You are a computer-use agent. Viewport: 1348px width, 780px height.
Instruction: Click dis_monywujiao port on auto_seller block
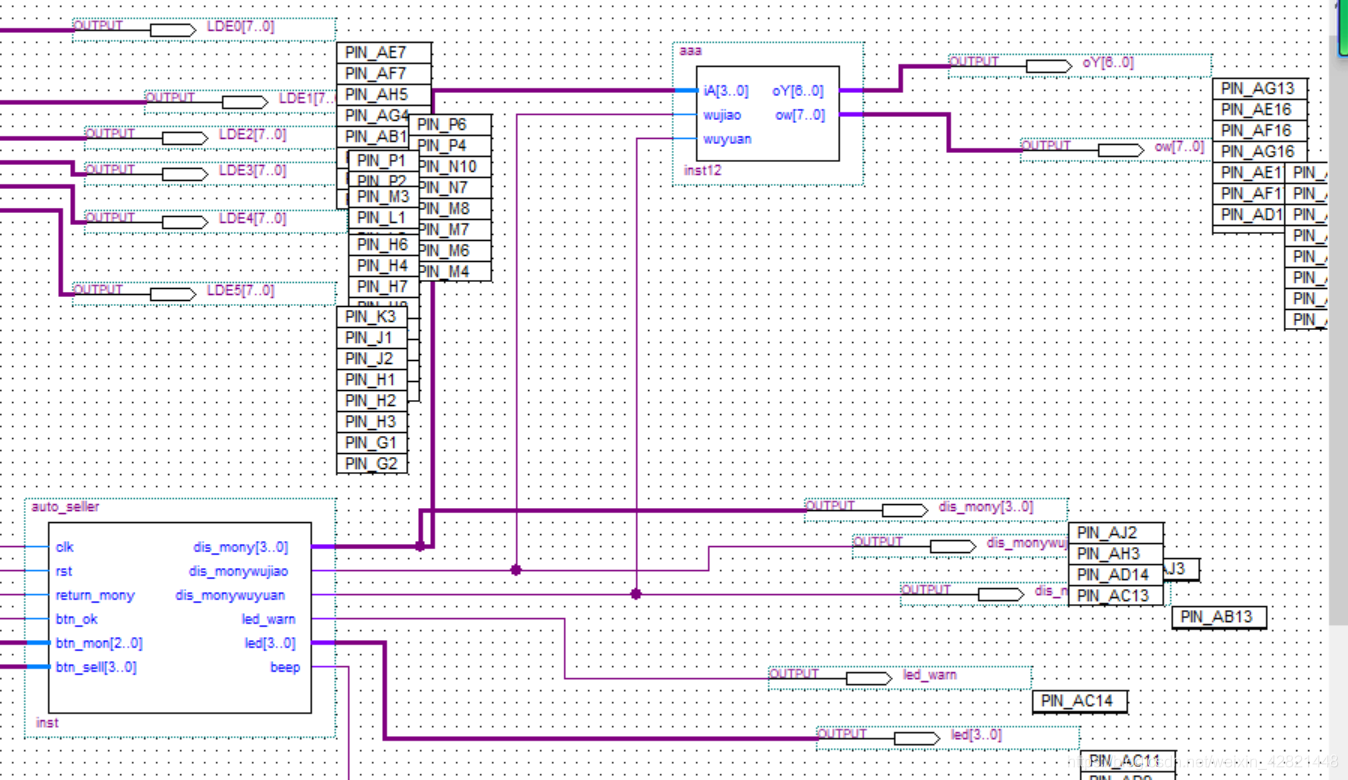pos(238,571)
